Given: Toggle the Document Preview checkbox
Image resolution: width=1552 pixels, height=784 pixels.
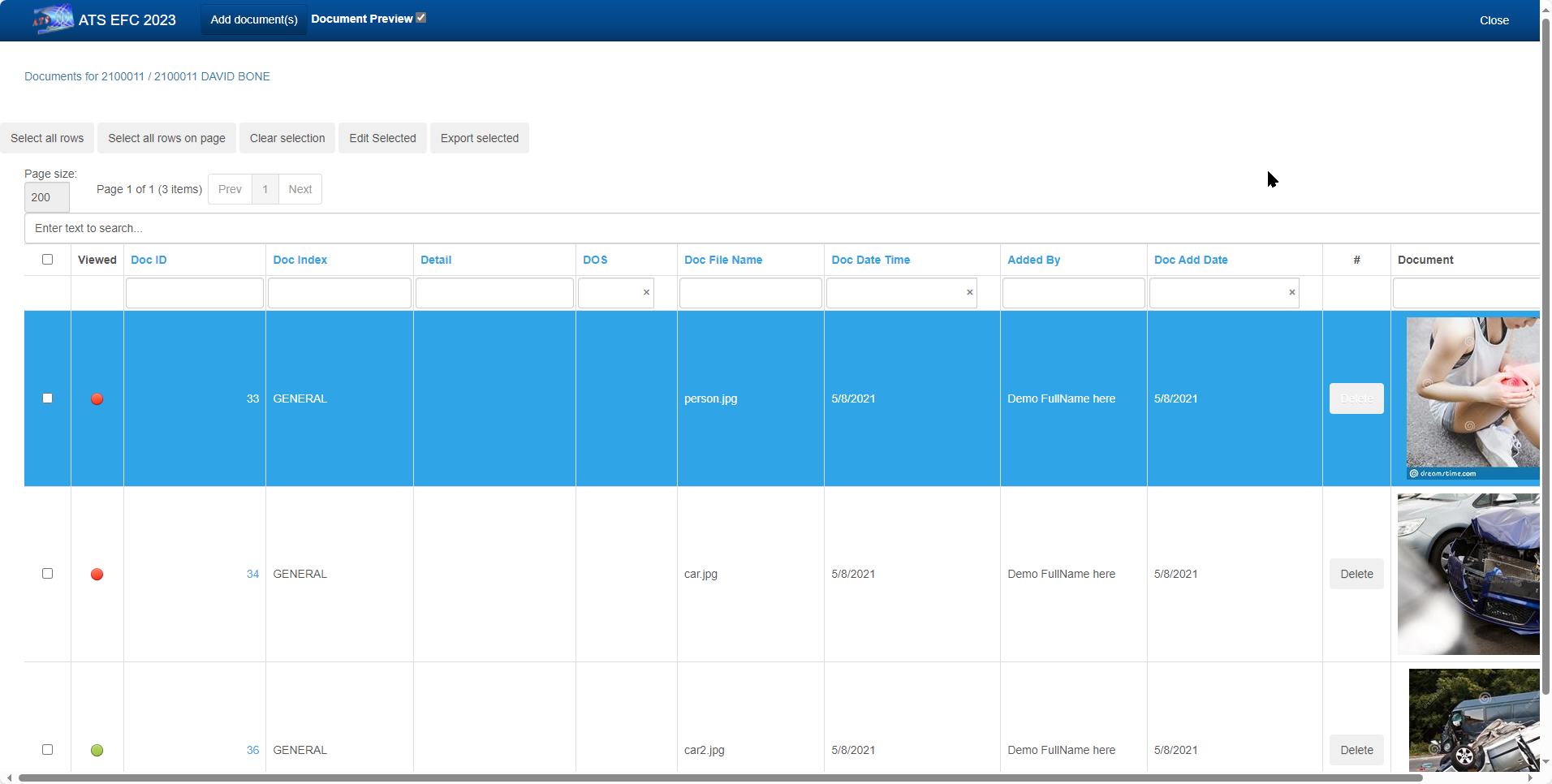Looking at the screenshot, I should click(421, 17).
